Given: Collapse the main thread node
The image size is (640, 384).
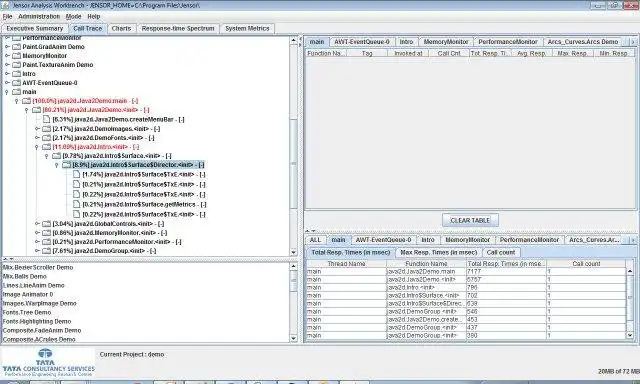Looking at the screenshot, I should [7, 92].
